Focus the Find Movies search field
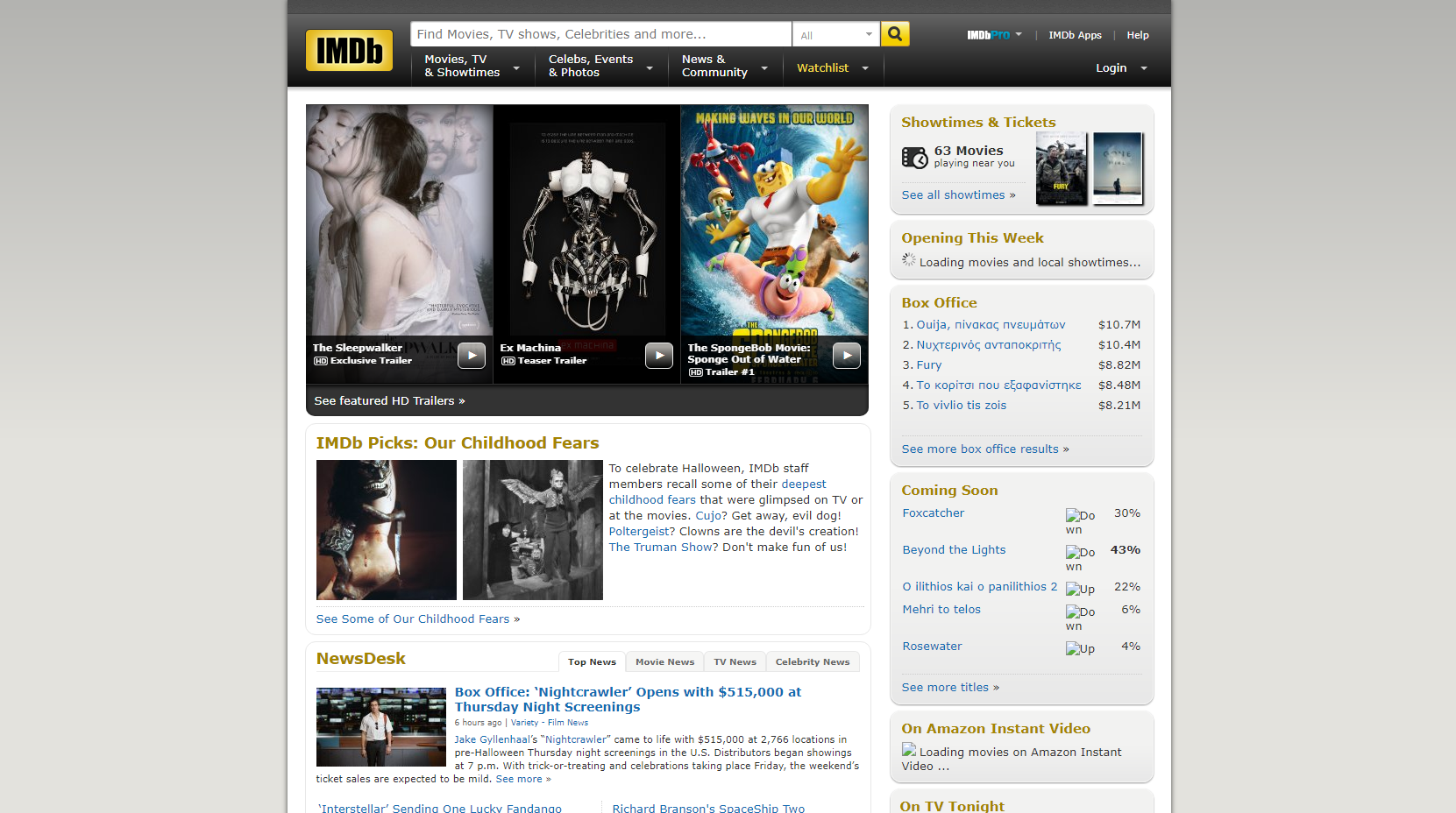The height and width of the screenshot is (813, 1456). pyautogui.click(x=600, y=34)
